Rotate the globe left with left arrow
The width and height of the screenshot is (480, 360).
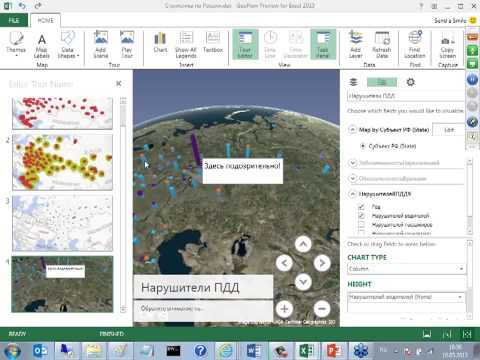(284, 263)
